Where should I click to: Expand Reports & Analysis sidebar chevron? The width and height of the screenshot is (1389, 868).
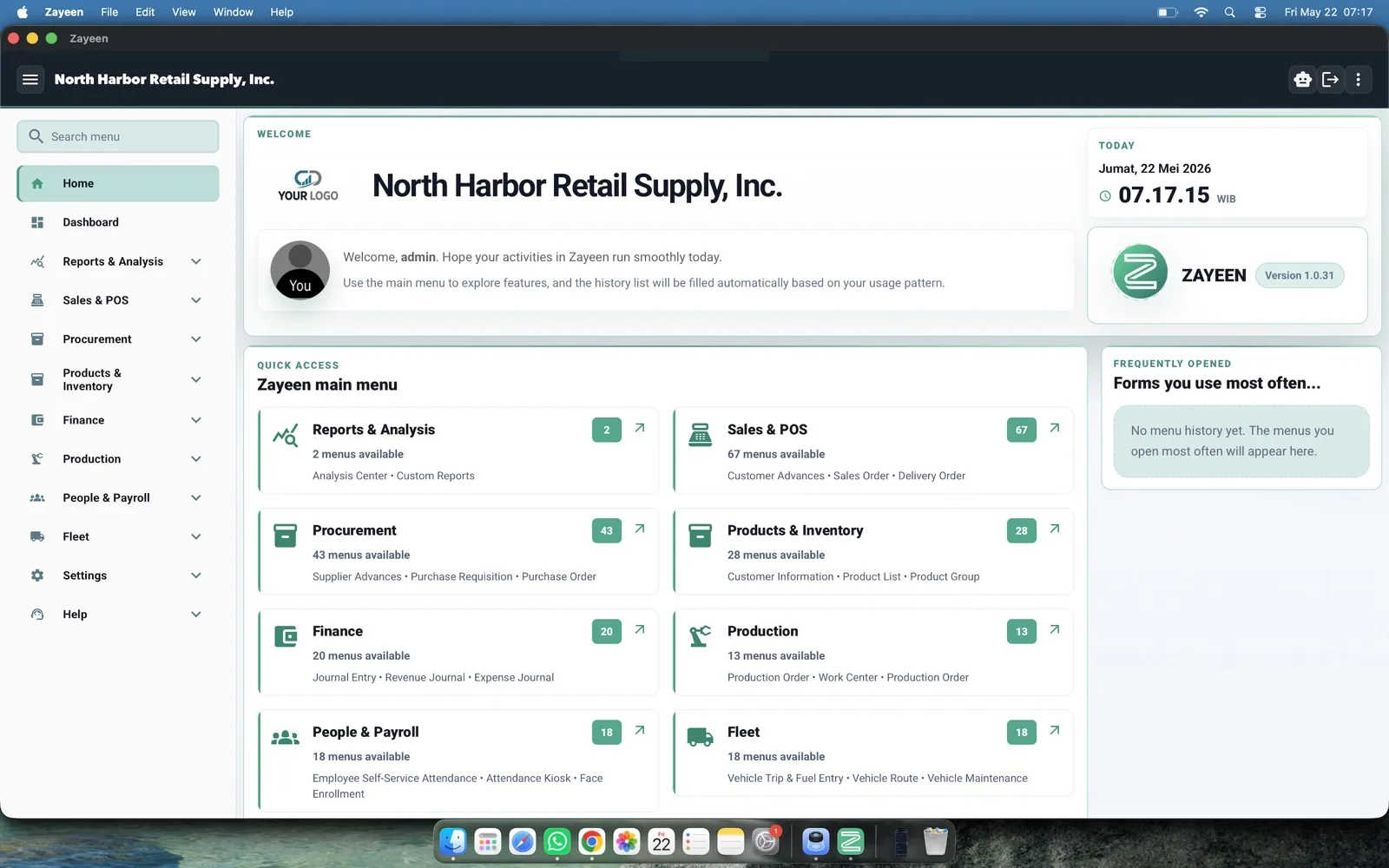point(196,262)
